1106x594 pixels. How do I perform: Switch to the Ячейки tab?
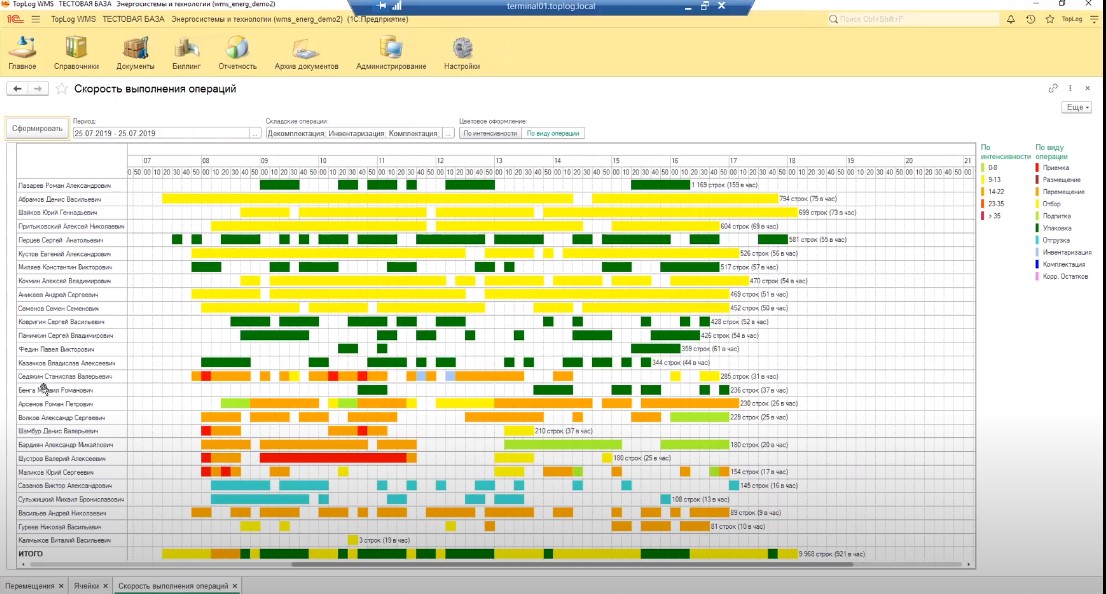coord(87,586)
